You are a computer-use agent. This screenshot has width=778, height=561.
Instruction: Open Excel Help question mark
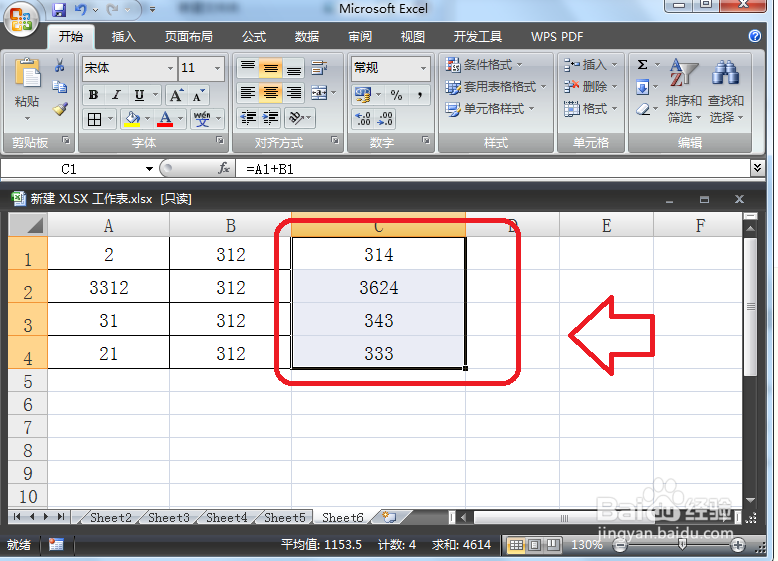(755, 36)
